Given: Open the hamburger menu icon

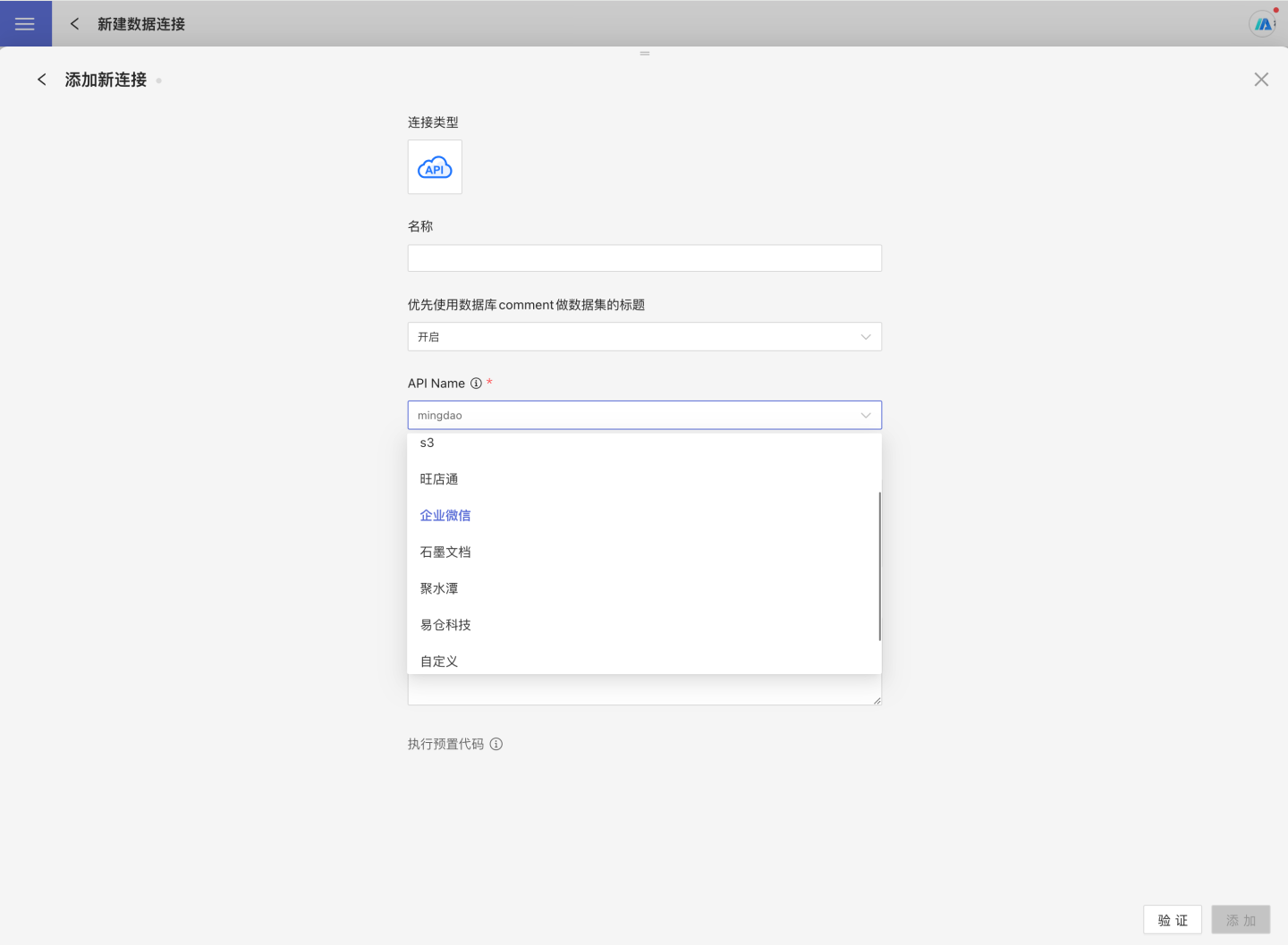Looking at the screenshot, I should [x=25, y=24].
